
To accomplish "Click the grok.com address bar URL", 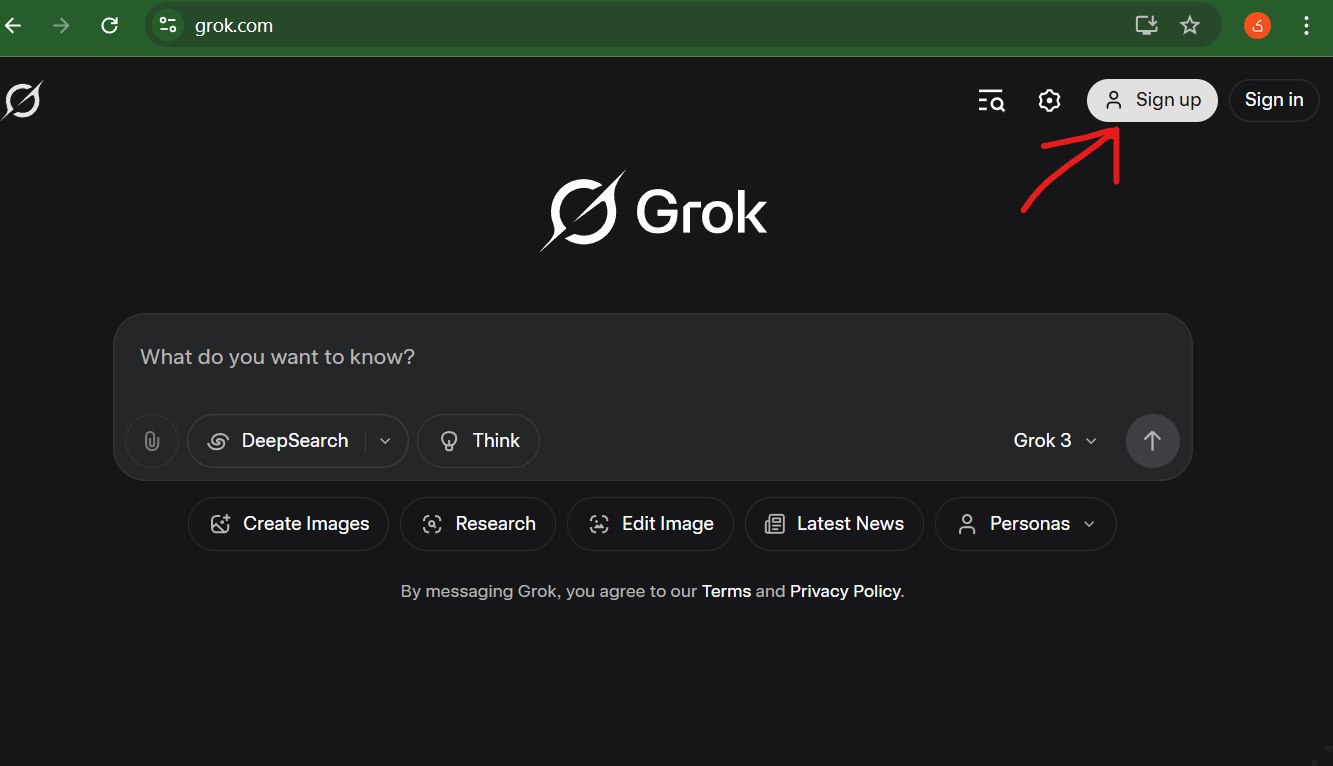I will click(234, 26).
